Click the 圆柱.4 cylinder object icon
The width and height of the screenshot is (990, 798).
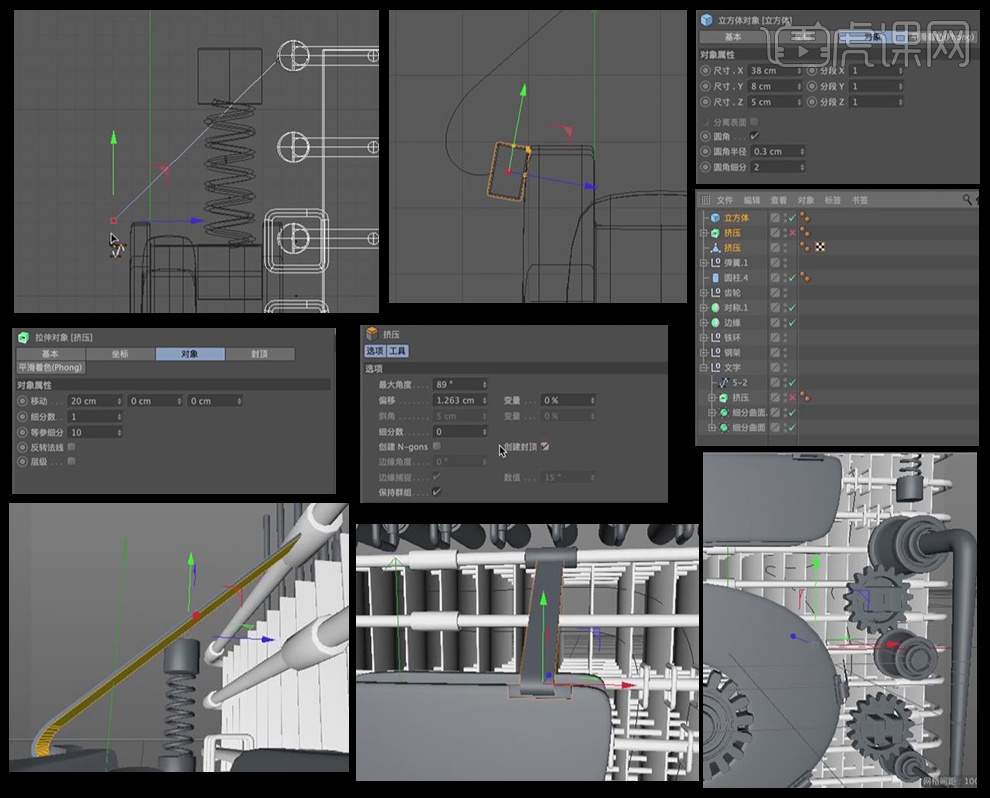point(715,277)
